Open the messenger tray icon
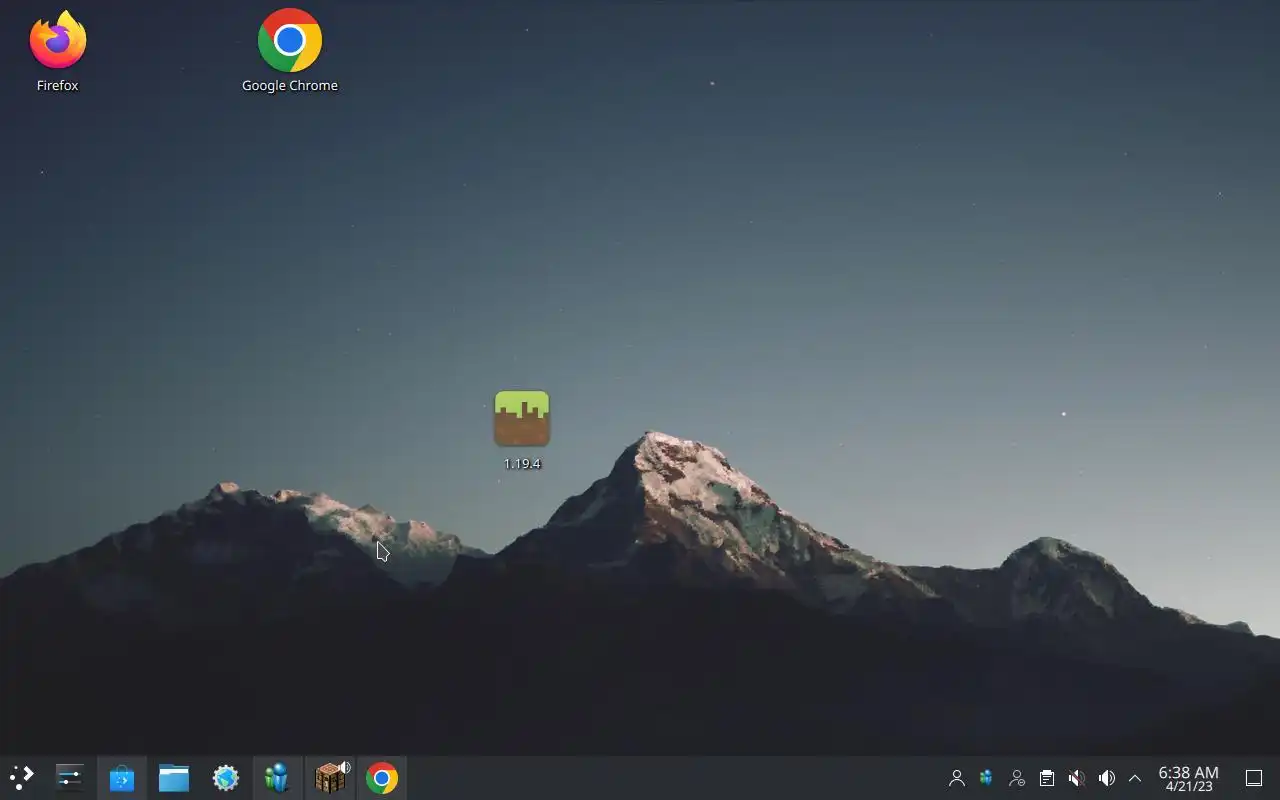 click(987, 778)
